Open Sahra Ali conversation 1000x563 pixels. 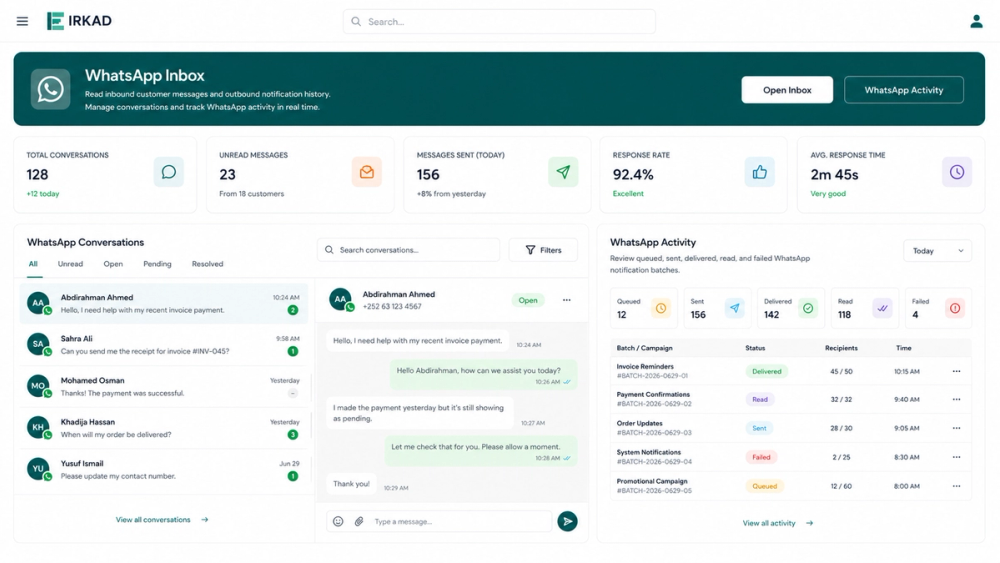coord(163,345)
